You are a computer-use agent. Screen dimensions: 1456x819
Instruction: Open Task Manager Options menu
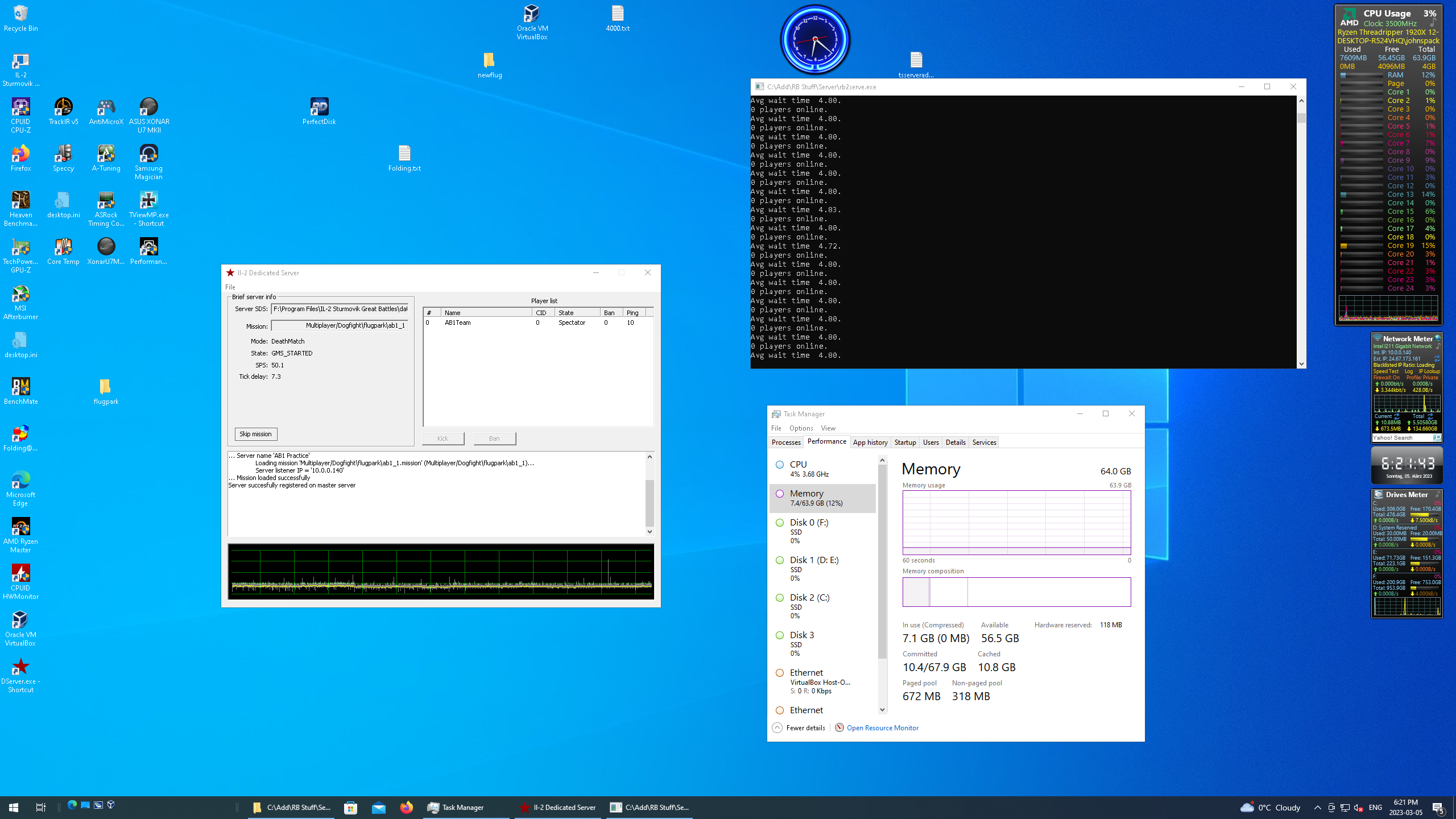coord(801,428)
